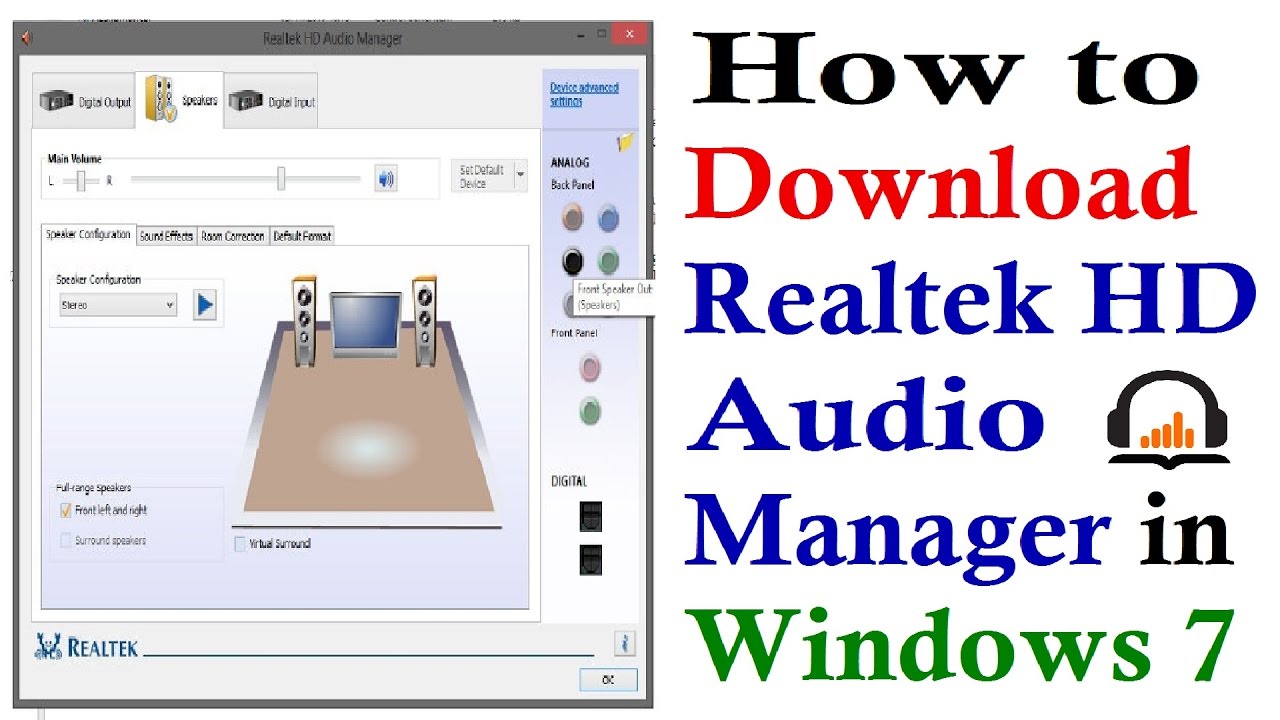The width and height of the screenshot is (1280, 720).
Task: Open the information button near Realtek logo
Action: tap(624, 644)
